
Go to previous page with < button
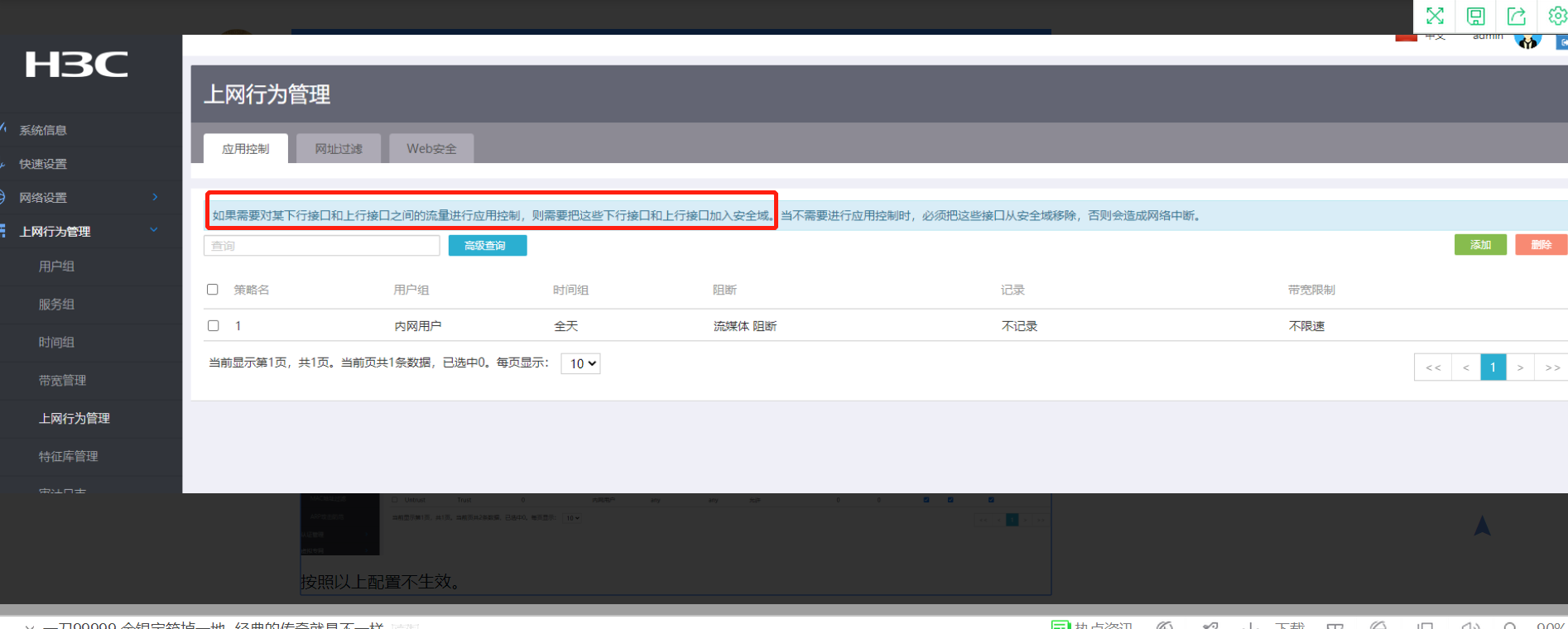pyautogui.click(x=1466, y=367)
